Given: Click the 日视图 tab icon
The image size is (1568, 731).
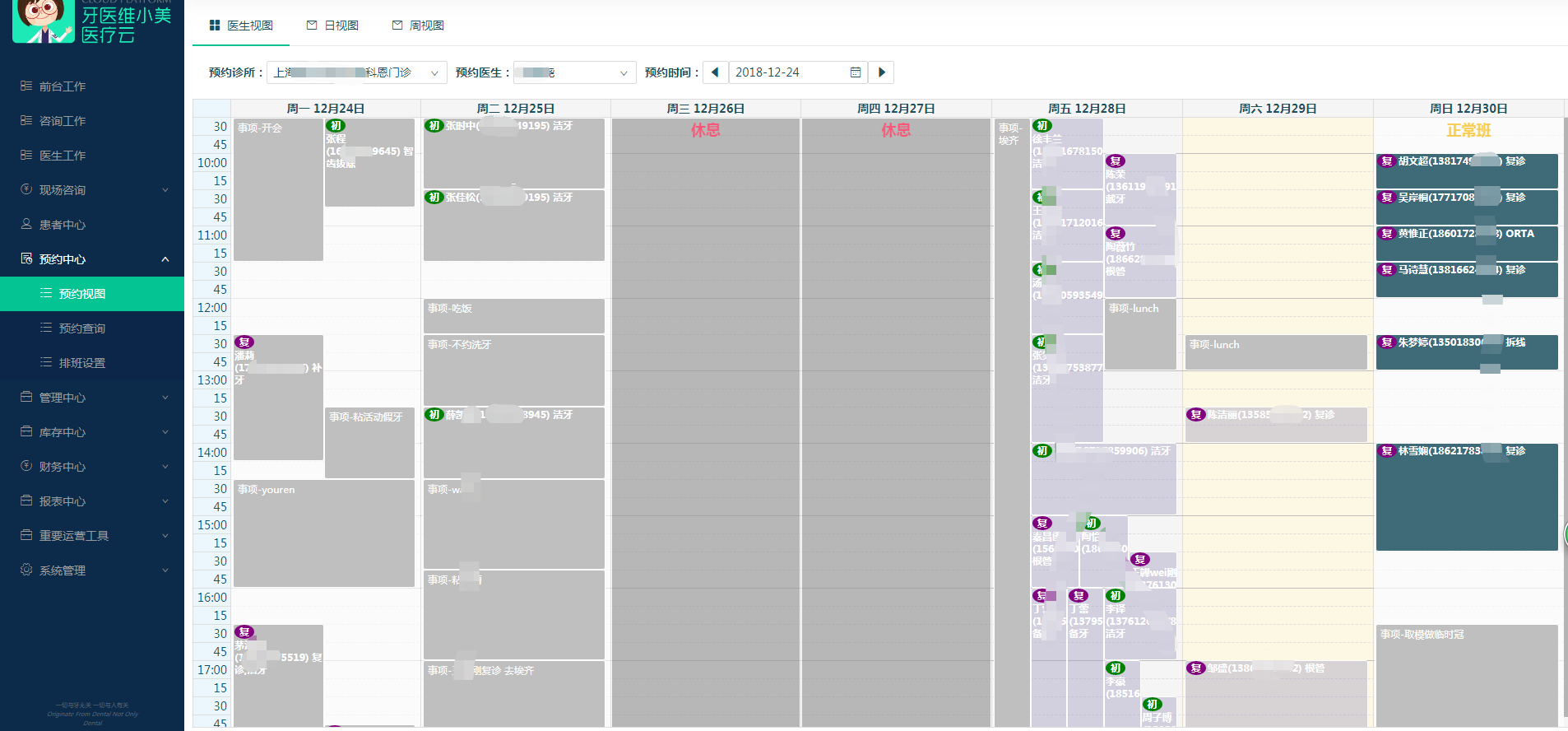Looking at the screenshot, I should (x=312, y=26).
